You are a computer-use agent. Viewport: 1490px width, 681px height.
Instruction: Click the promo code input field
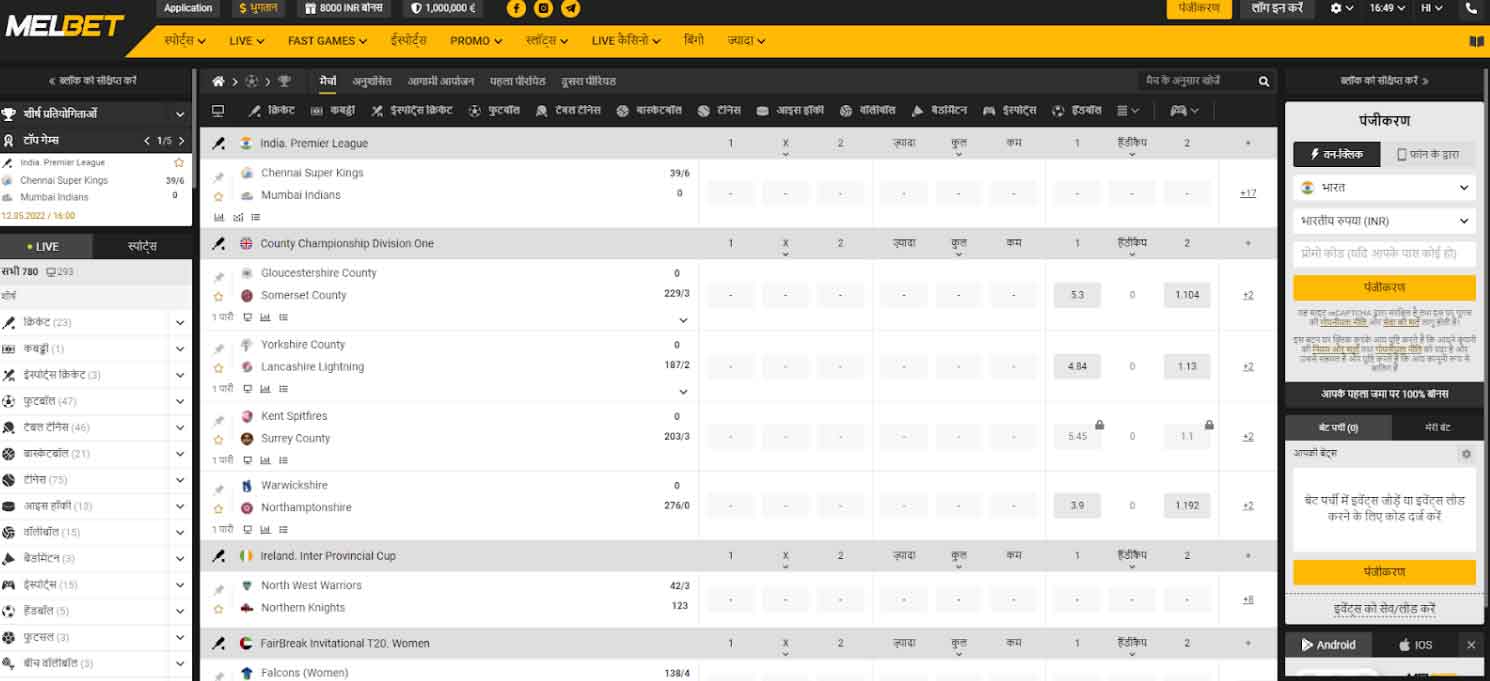point(1384,254)
